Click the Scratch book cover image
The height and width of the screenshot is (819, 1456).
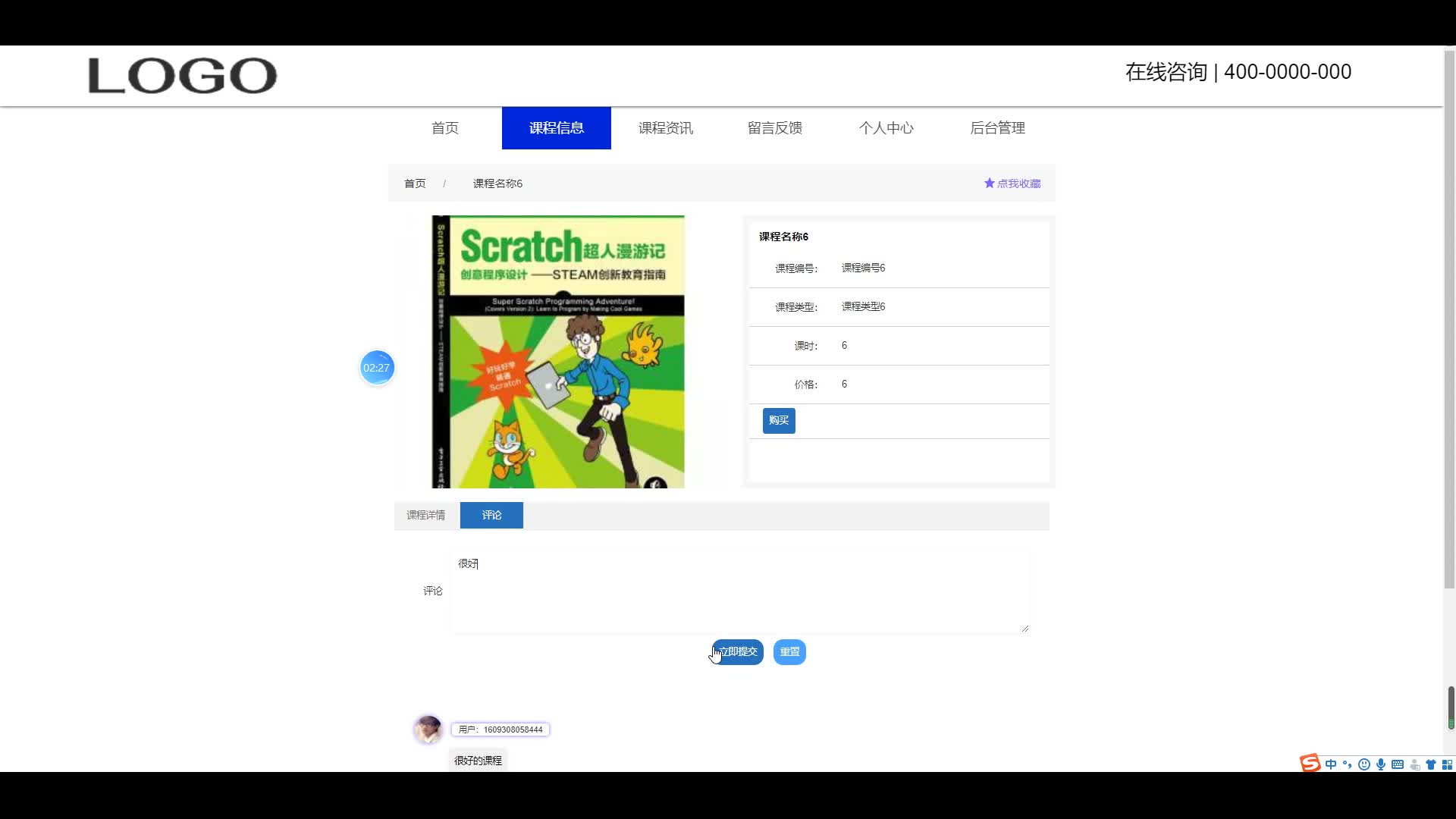[x=558, y=352]
